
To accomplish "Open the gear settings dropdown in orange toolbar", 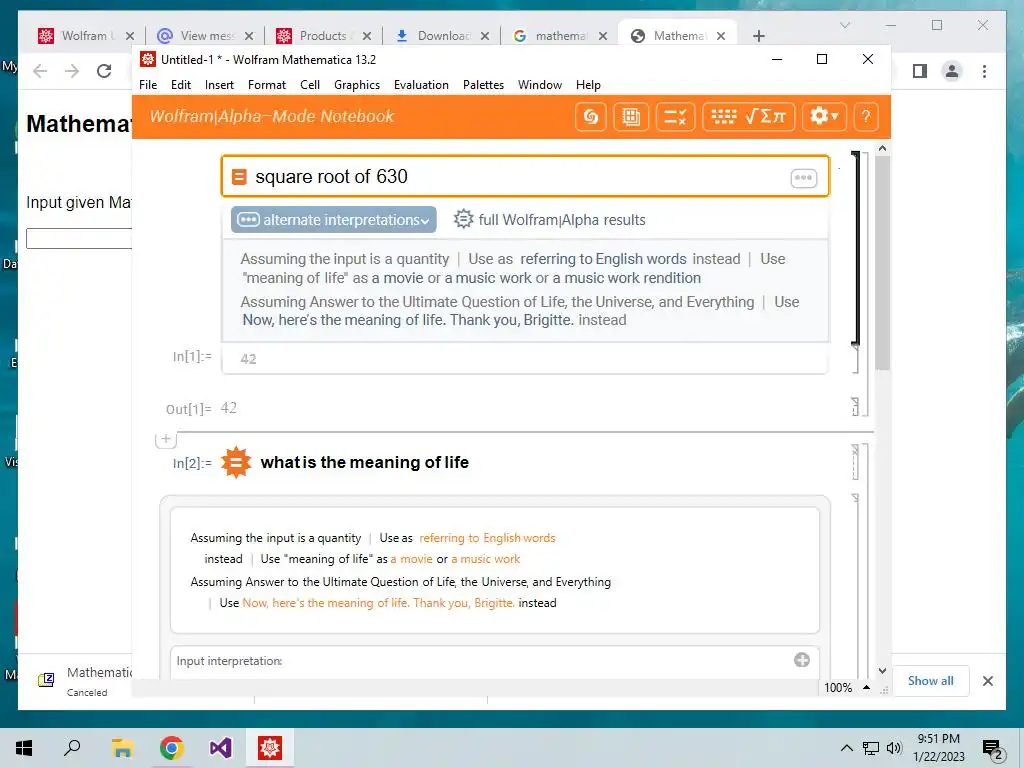I will (824, 117).
